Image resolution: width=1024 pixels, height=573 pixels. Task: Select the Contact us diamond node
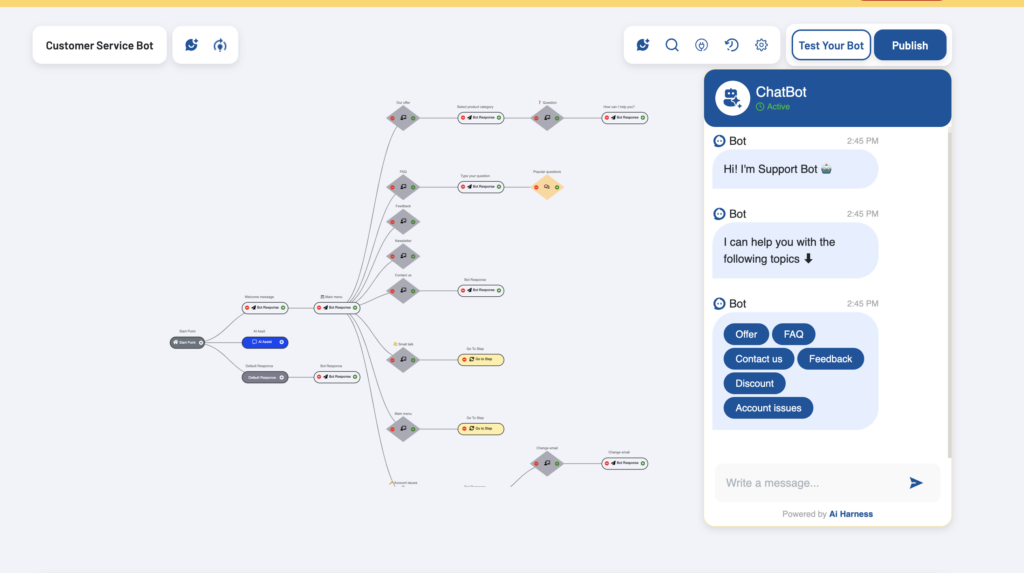click(403, 291)
